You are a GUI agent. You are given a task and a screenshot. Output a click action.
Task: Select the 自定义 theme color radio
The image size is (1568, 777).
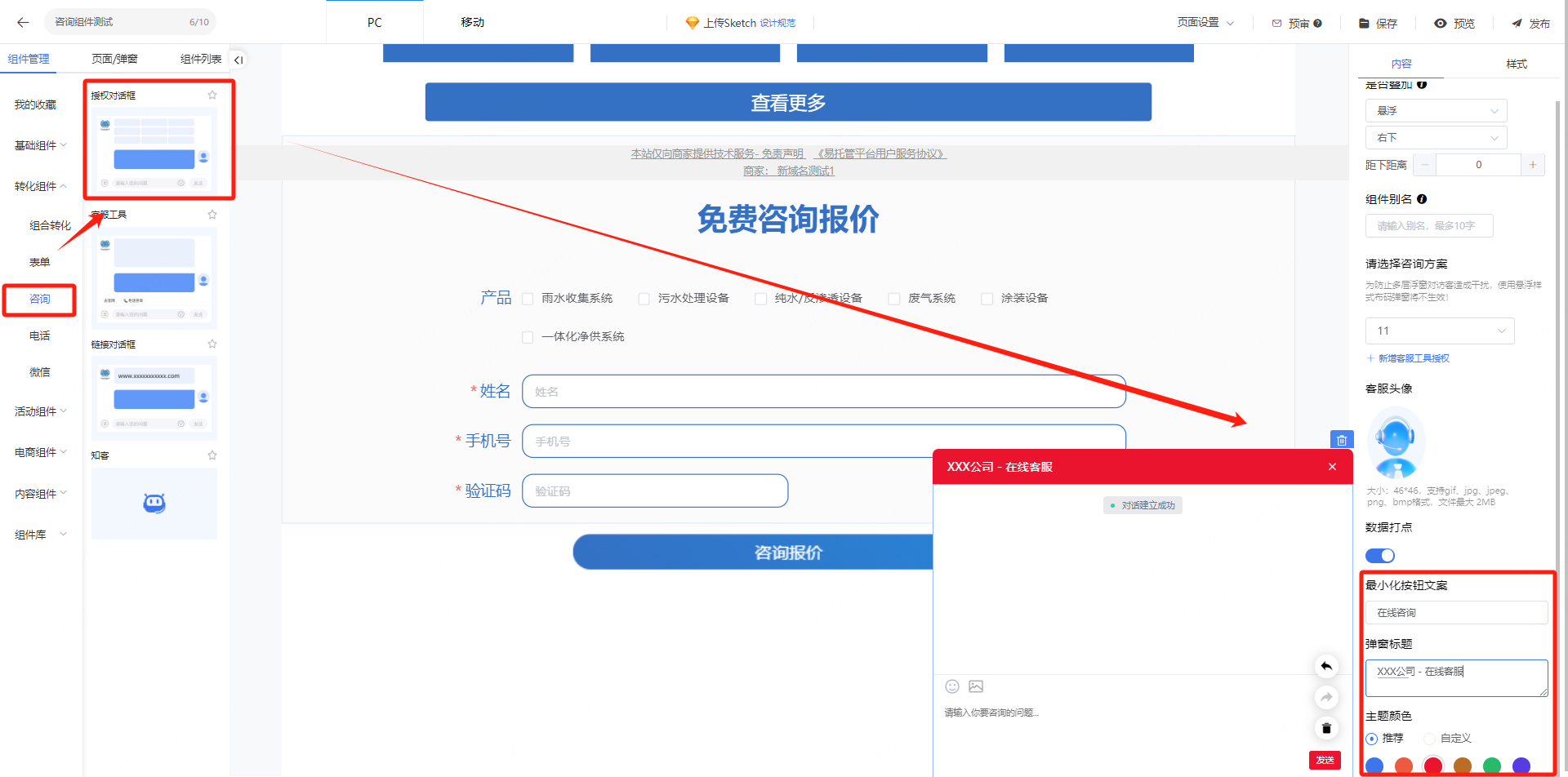pyautogui.click(x=1429, y=739)
